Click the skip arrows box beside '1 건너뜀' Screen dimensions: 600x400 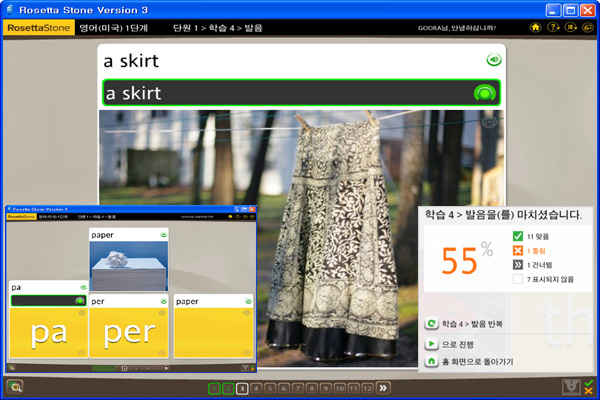pos(517,264)
